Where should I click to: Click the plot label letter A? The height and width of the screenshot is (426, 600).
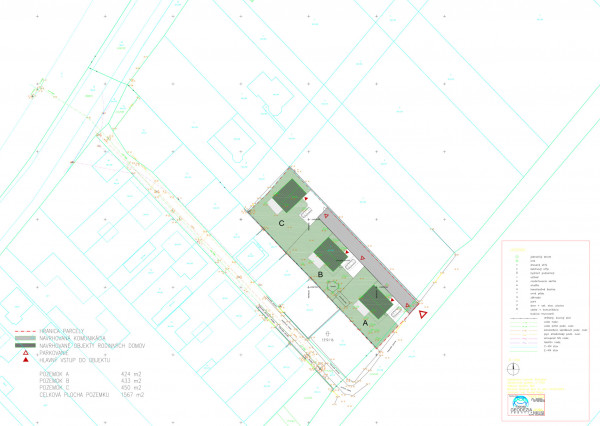364,324
